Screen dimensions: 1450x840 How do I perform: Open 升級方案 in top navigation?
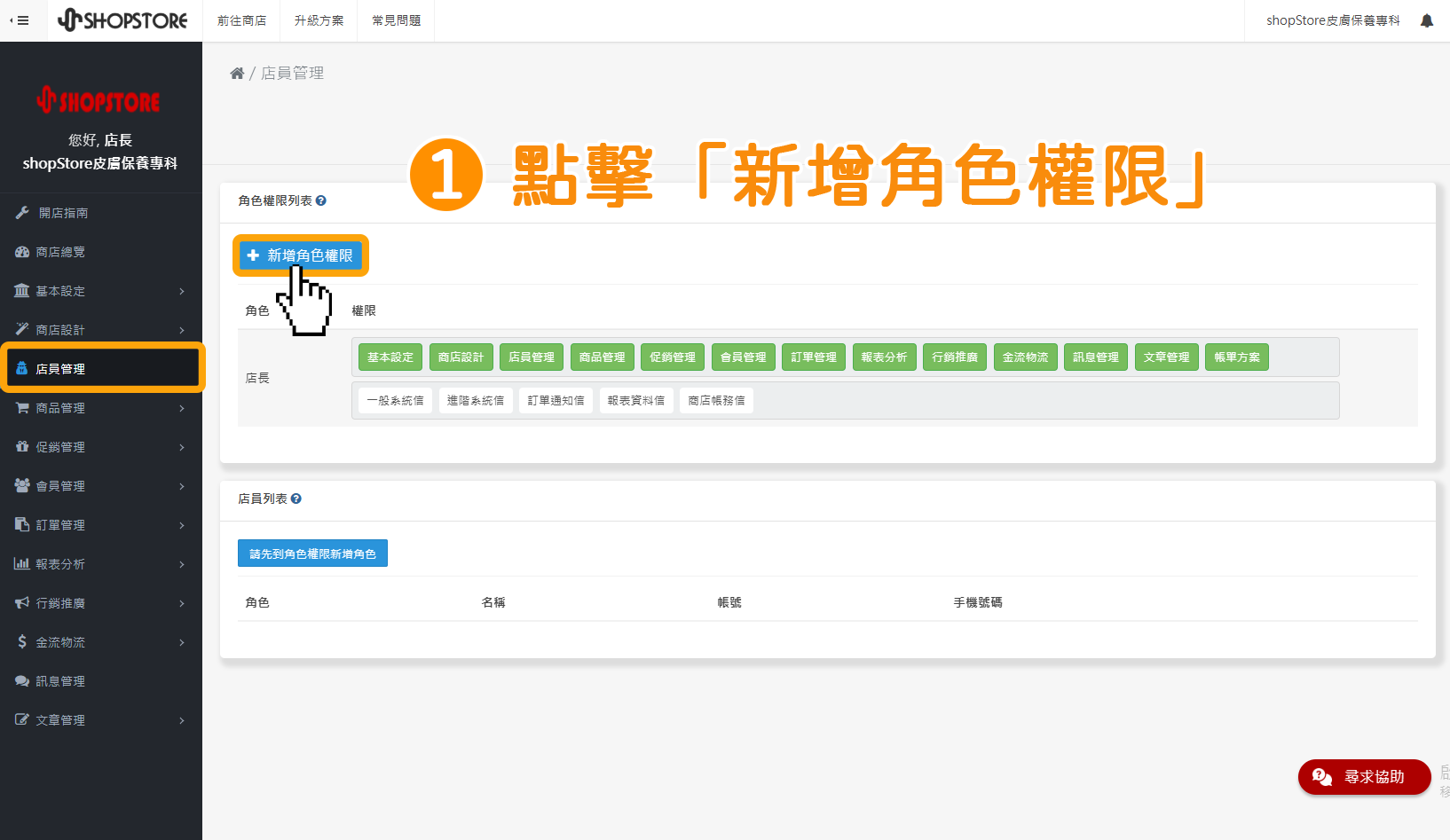[x=319, y=20]
